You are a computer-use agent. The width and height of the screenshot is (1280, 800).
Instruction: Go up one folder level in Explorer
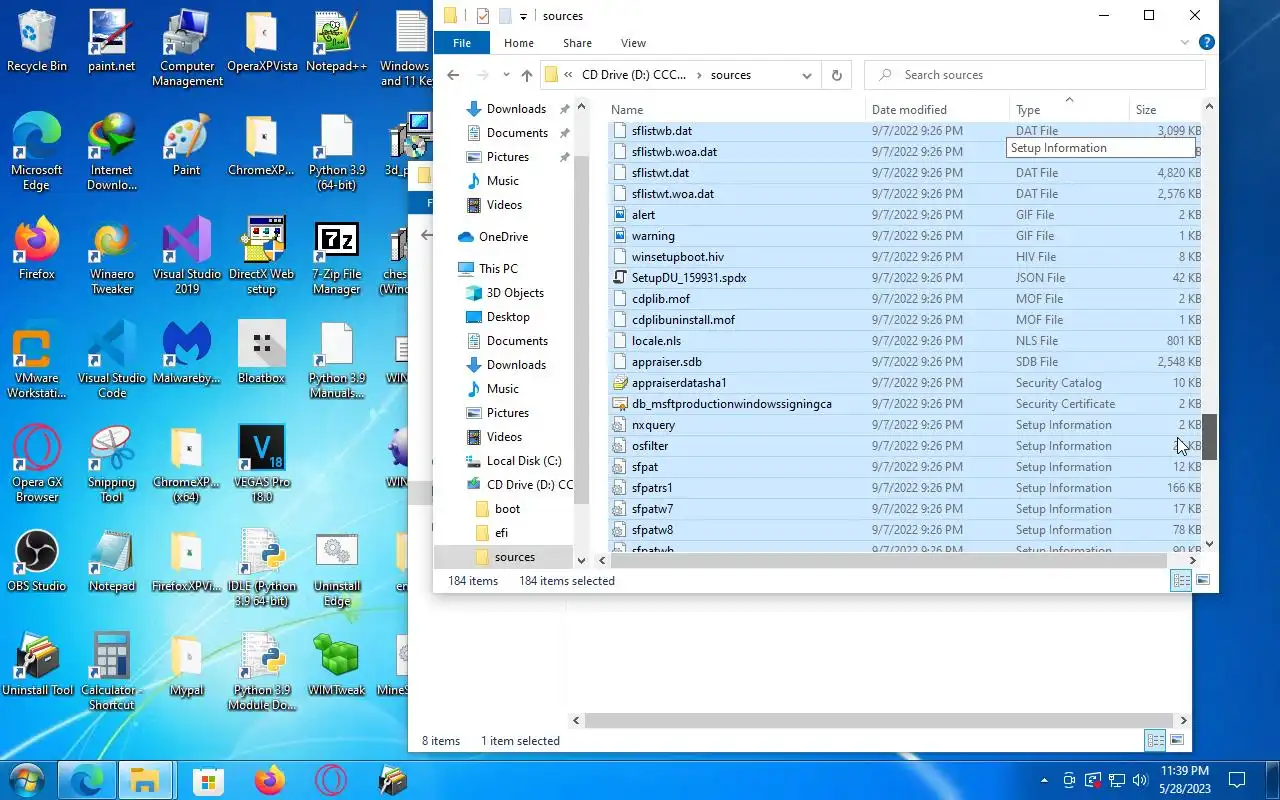click(527, 75)
